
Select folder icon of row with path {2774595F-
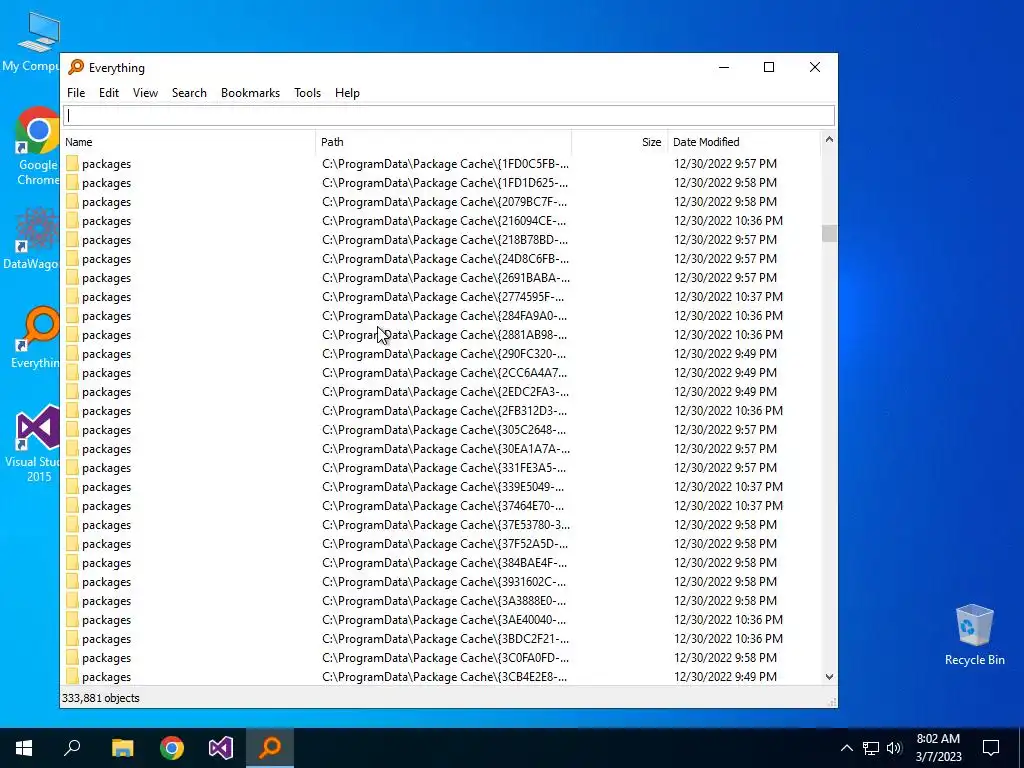72,296
